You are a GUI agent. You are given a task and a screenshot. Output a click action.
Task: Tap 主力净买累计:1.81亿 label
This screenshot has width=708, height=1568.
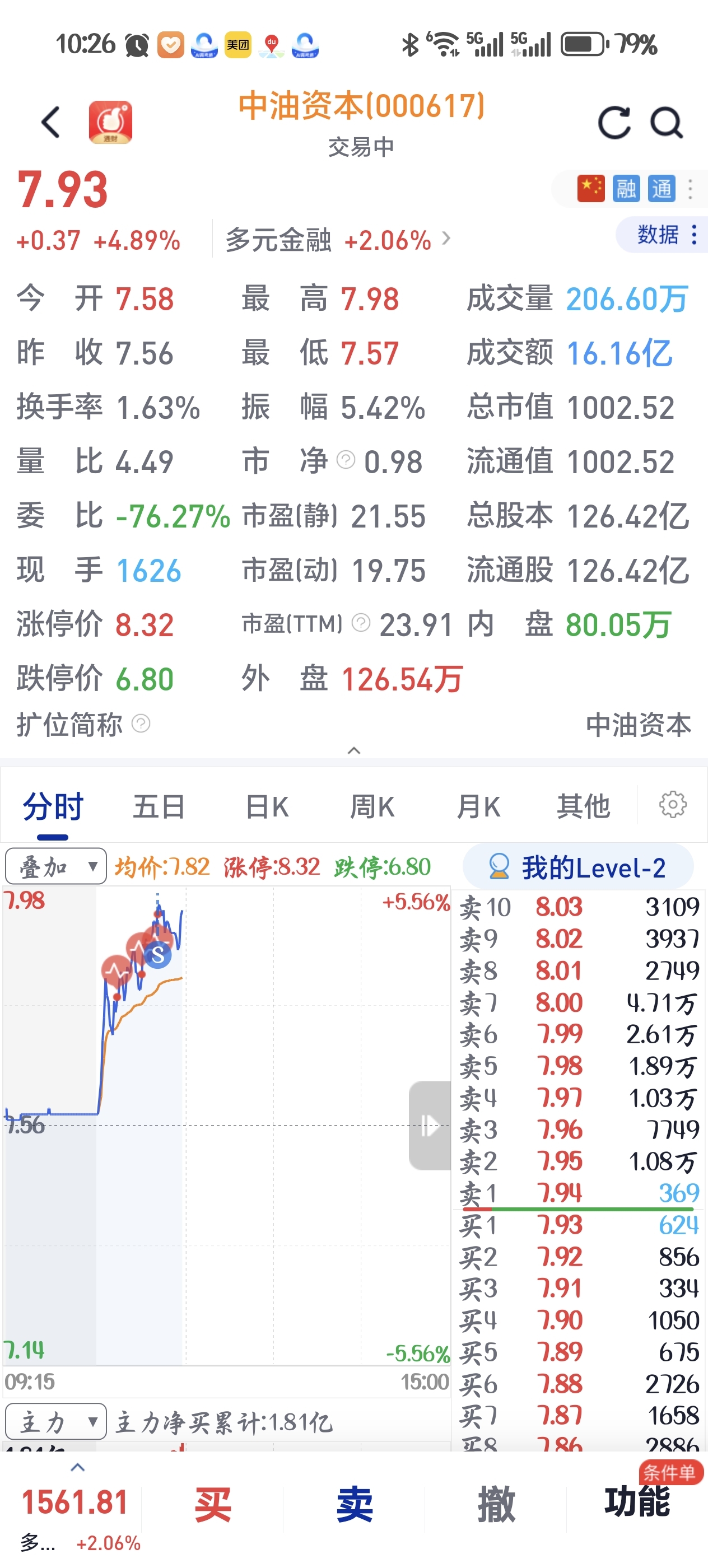coord(224,1422)
